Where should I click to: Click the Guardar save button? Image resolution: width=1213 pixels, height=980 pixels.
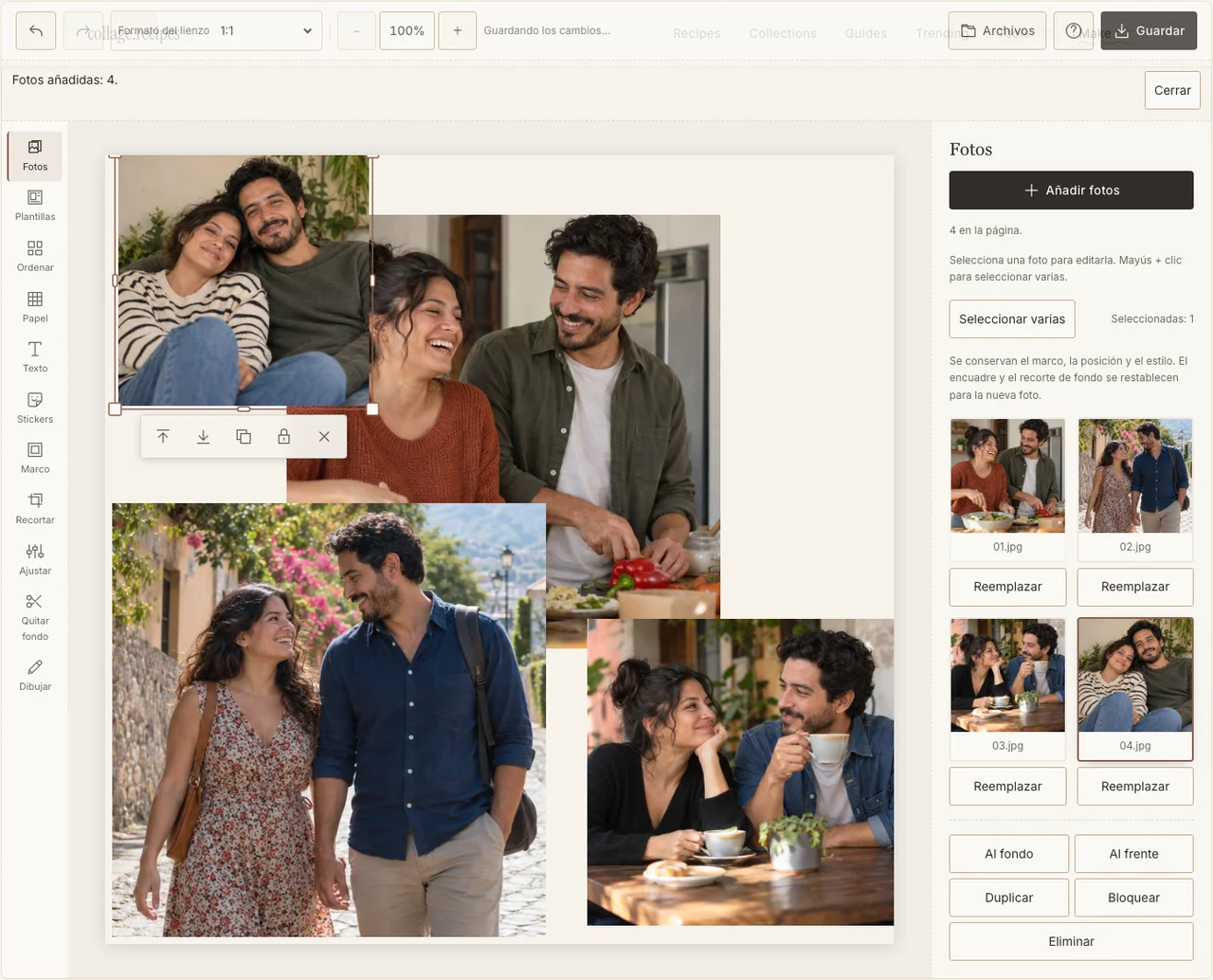[x=1149, y=30]
